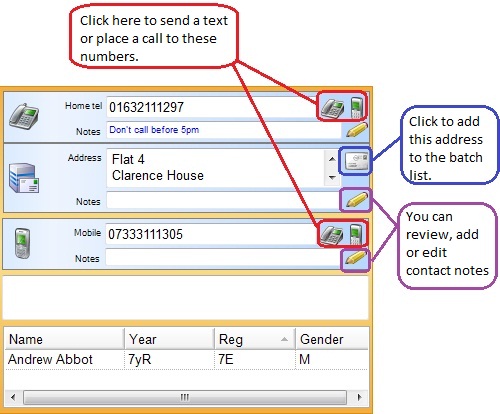This screenshot has width=500, height=414.
Task: Click the horizontal scrollbar thumb
Action: click(185, 397)
